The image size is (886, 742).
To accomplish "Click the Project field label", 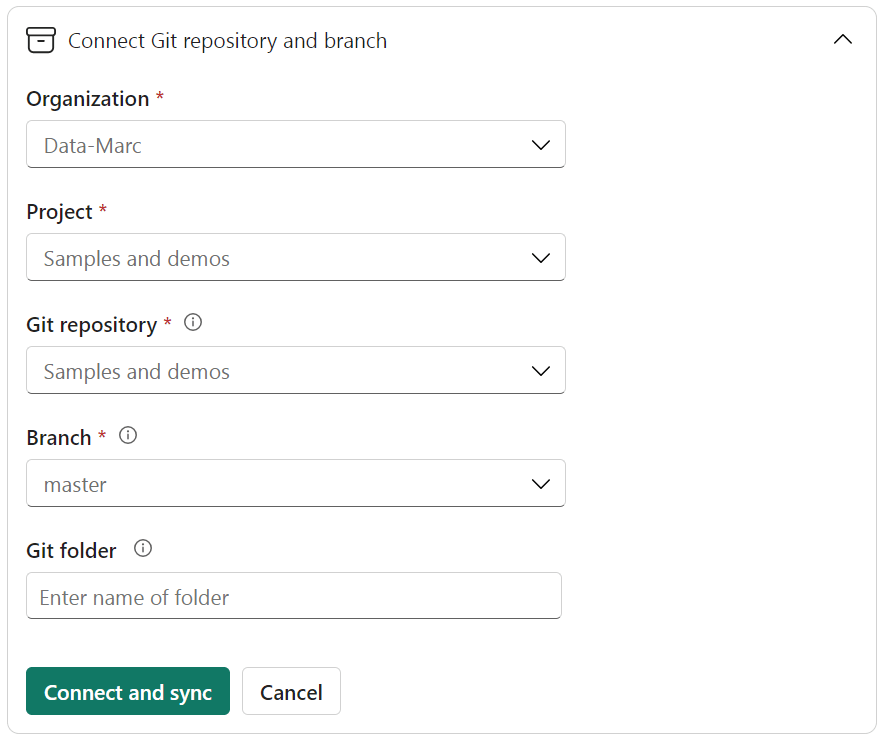I will [59, 212].
